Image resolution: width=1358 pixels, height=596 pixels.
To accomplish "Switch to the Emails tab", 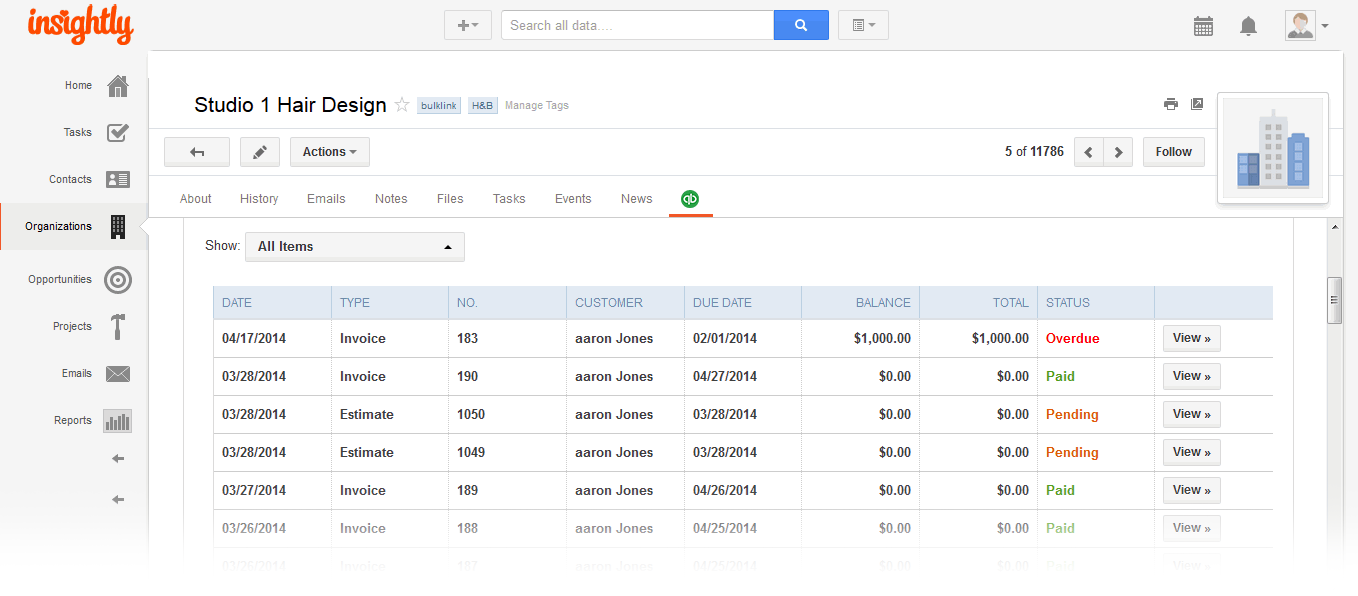I will click(x=326, y=199).
